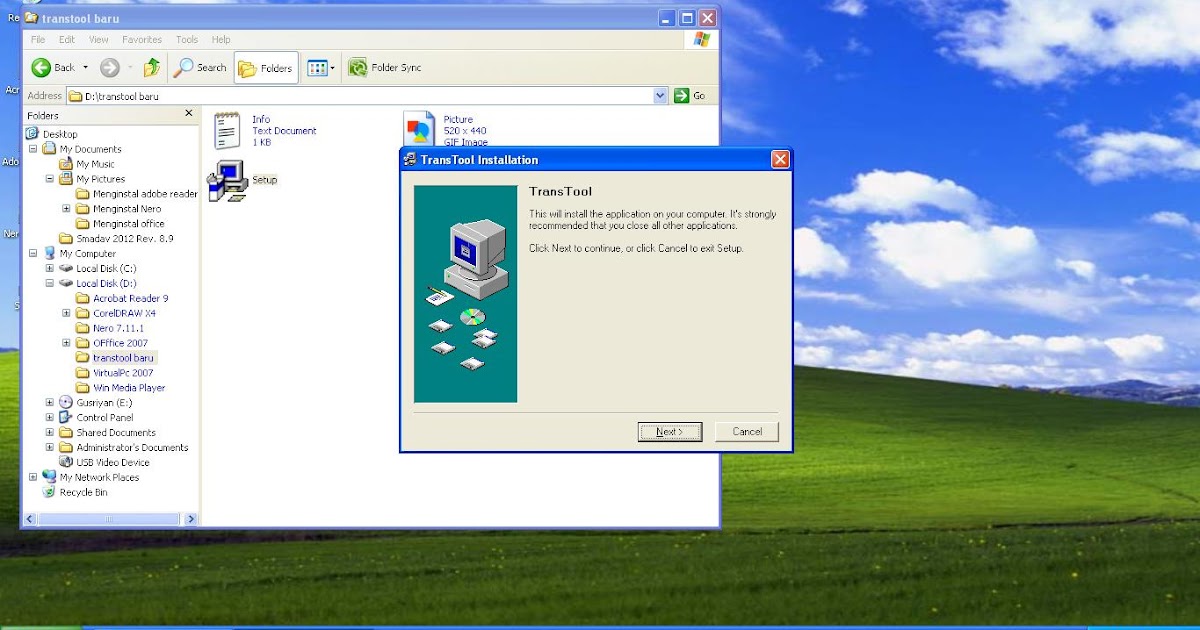
Task: Click the Views toggle button in toolbar
Action: (x=318, y=68)
